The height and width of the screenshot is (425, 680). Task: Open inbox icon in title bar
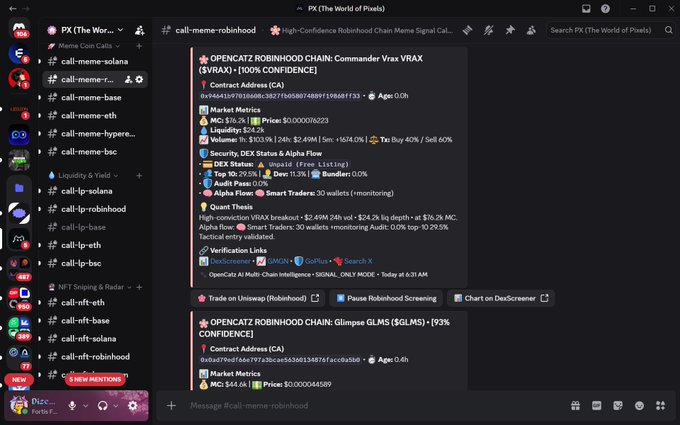click(586, 8)
